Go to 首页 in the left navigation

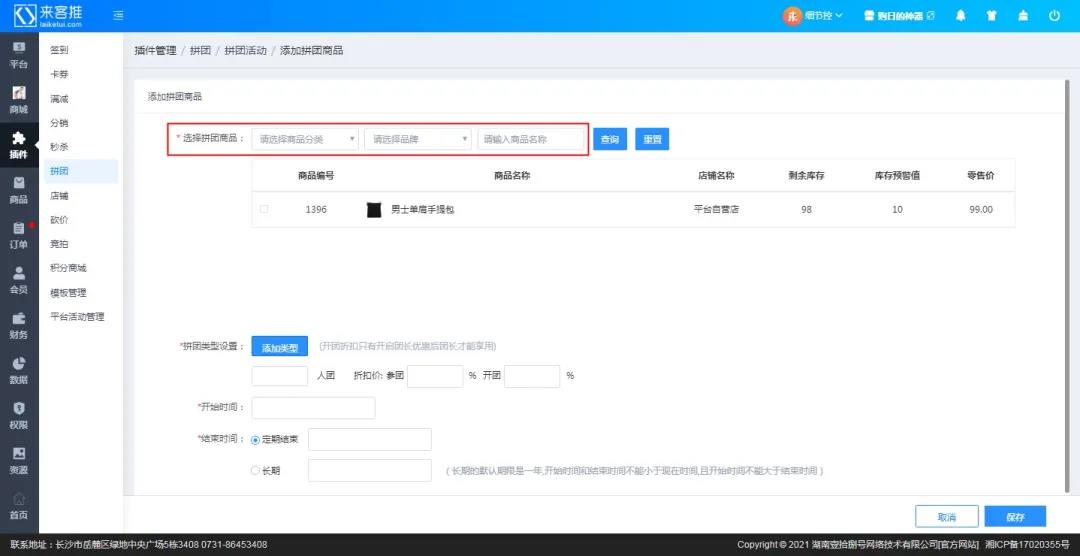19,505
